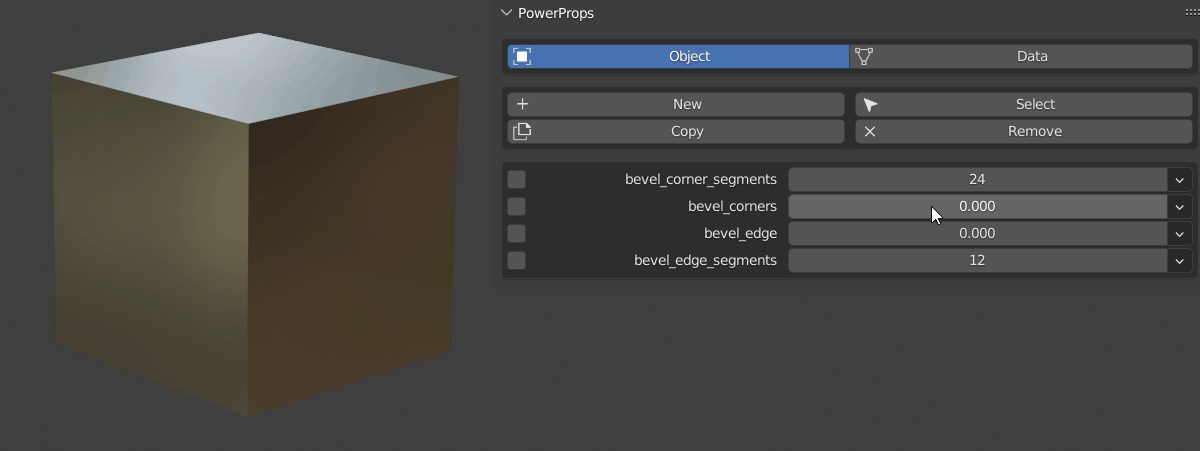Switch to the Data tab

click(x=1021, y=56)
